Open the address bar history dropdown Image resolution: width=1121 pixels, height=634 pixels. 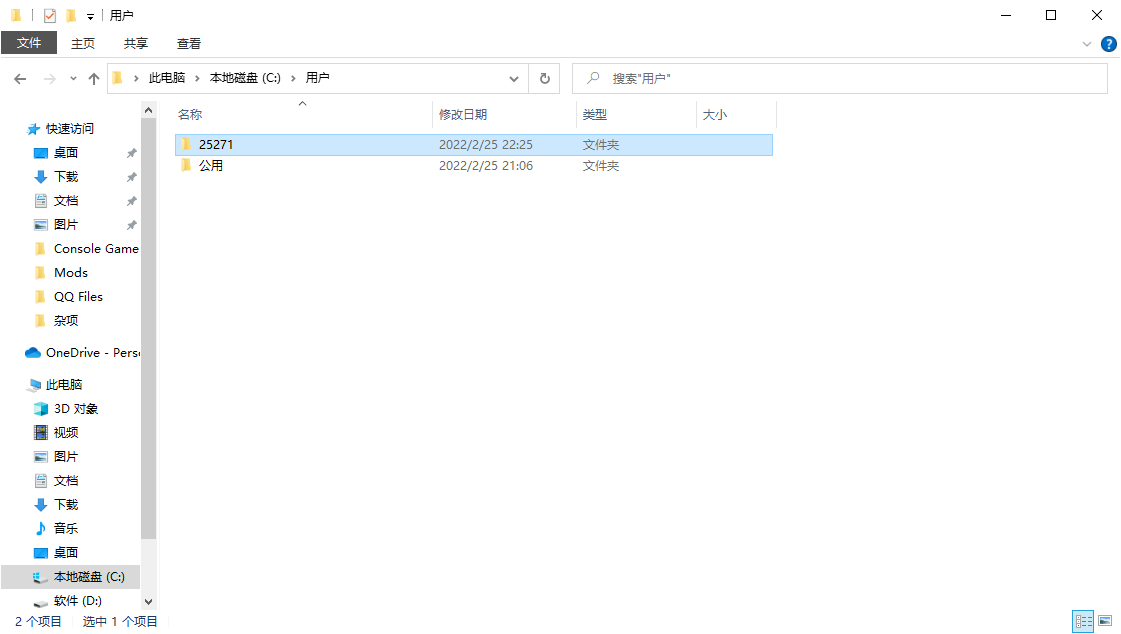tap(513, 78)
